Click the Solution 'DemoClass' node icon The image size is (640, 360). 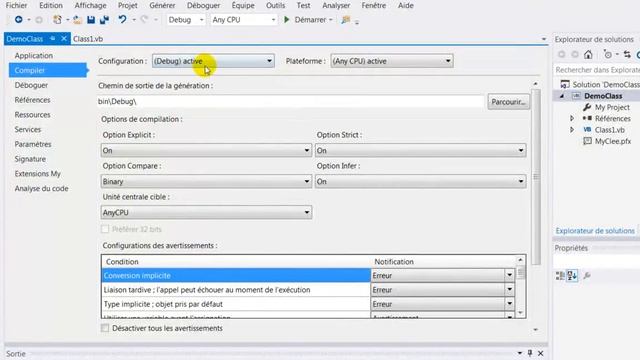point(565,84)
